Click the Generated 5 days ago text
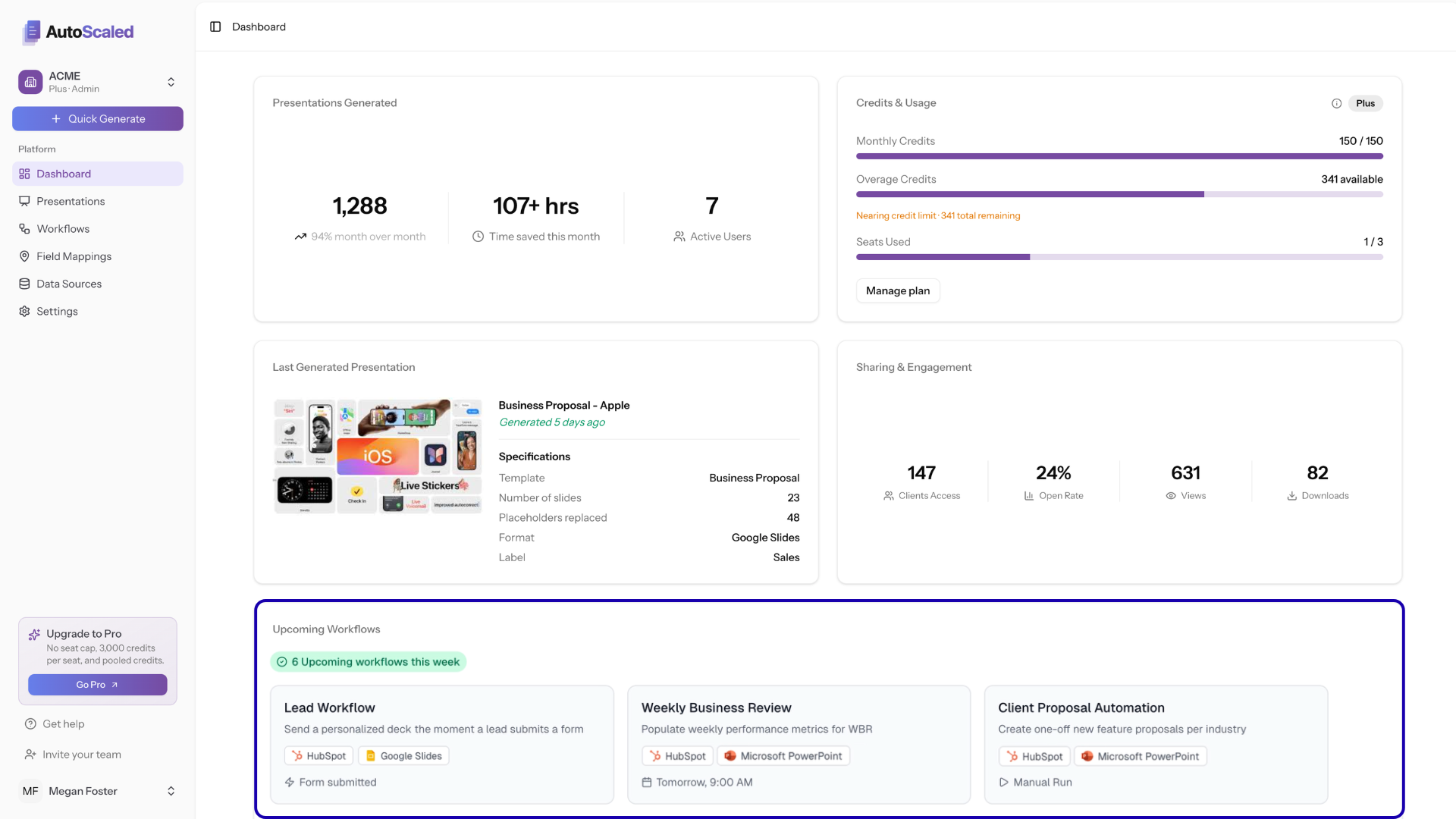The width and height of the screenshot is (1456, 819). tap(552, 422)
